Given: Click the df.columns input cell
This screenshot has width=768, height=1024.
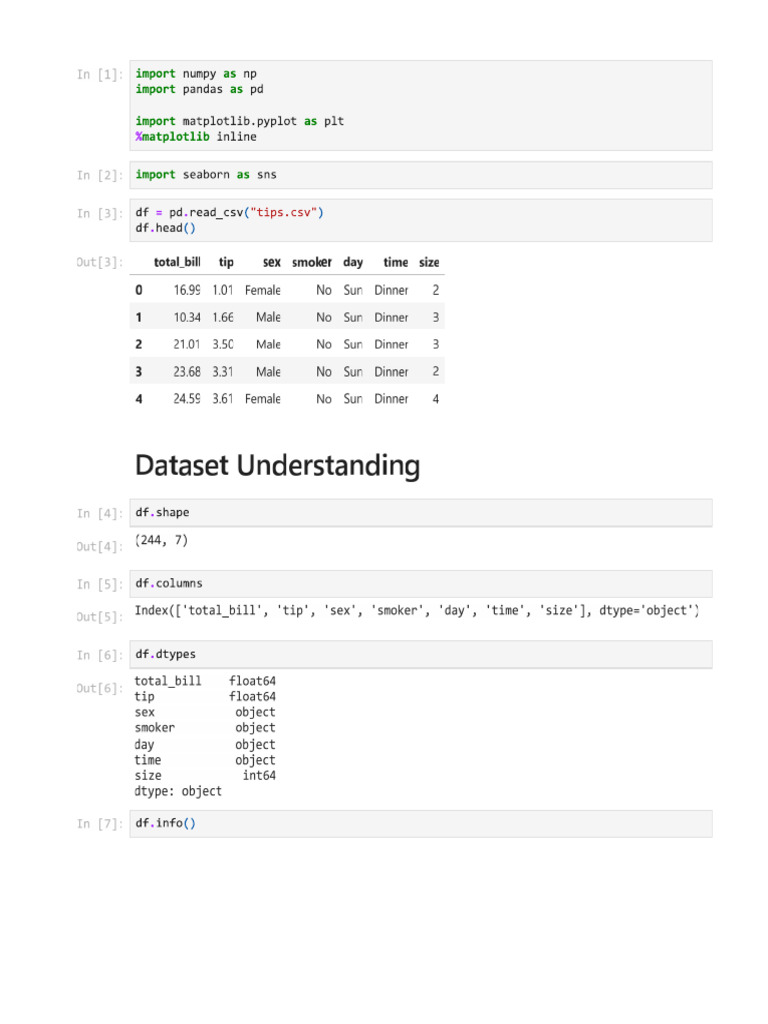Looking at the screenshot, I should point(420,583).
